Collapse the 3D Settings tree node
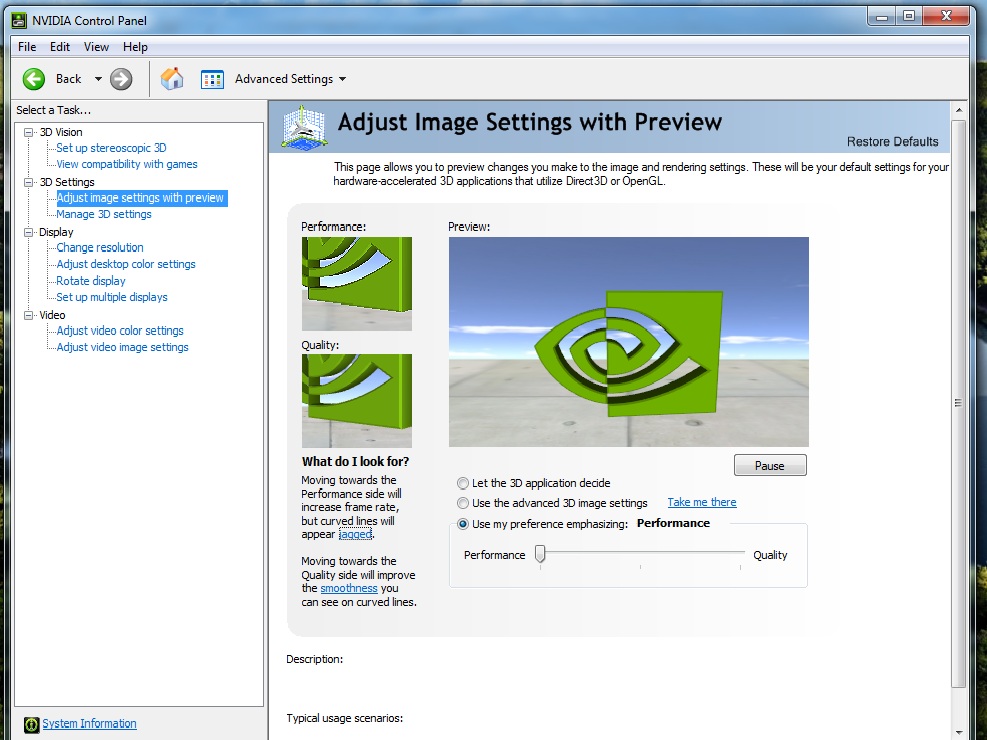987x740 pixels. (28, 182)
